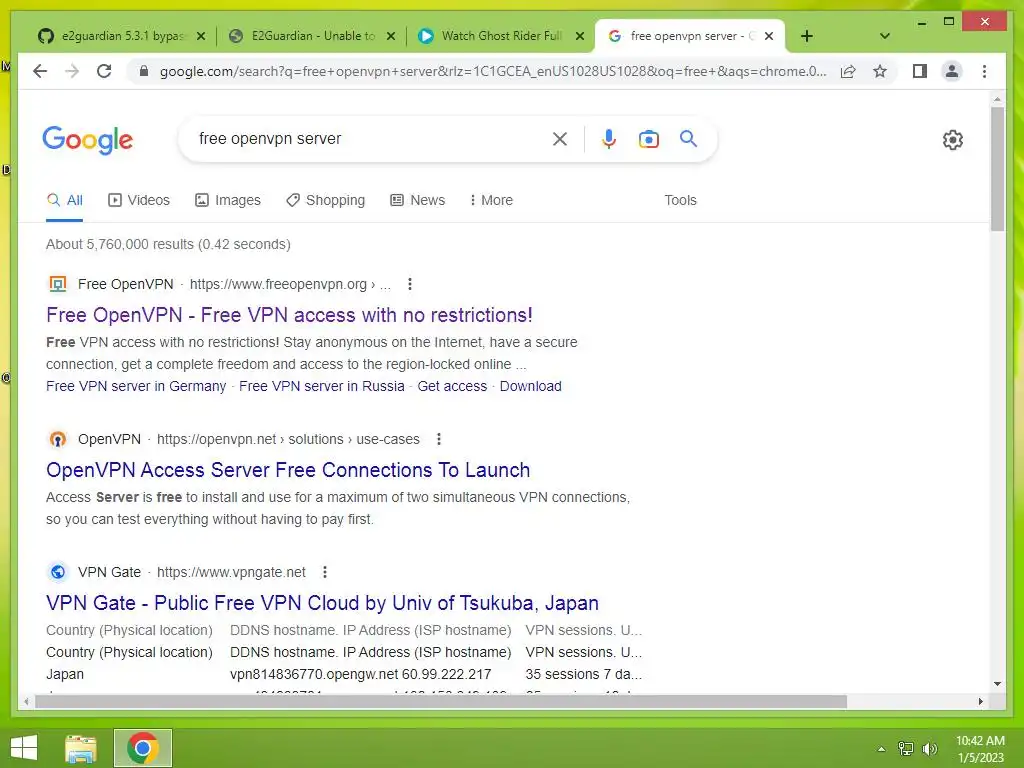Open File Explorer from the taskbar

(81, 748)
